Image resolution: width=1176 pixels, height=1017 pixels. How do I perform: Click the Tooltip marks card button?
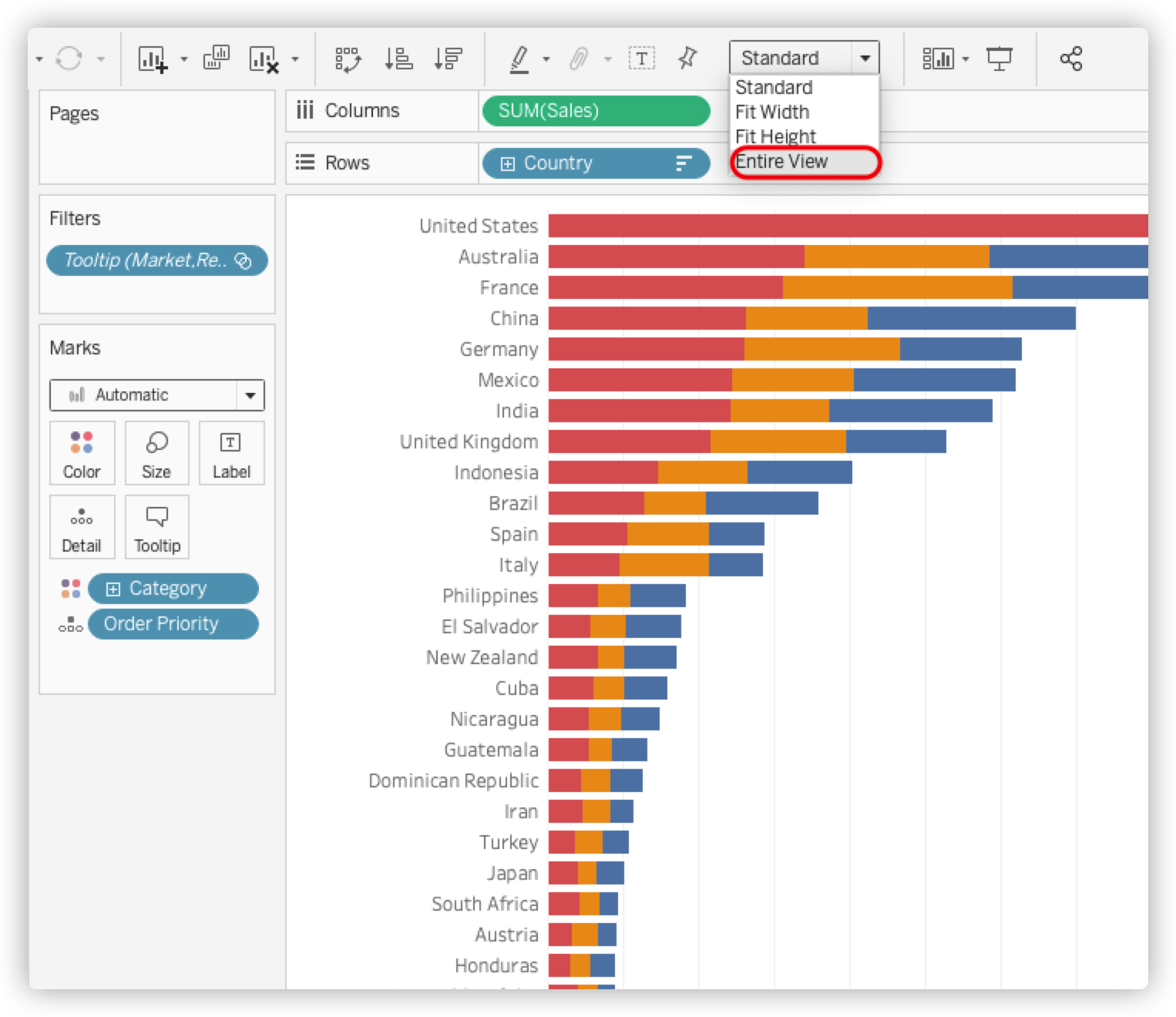pyautogui.click(x=156, y=527)
